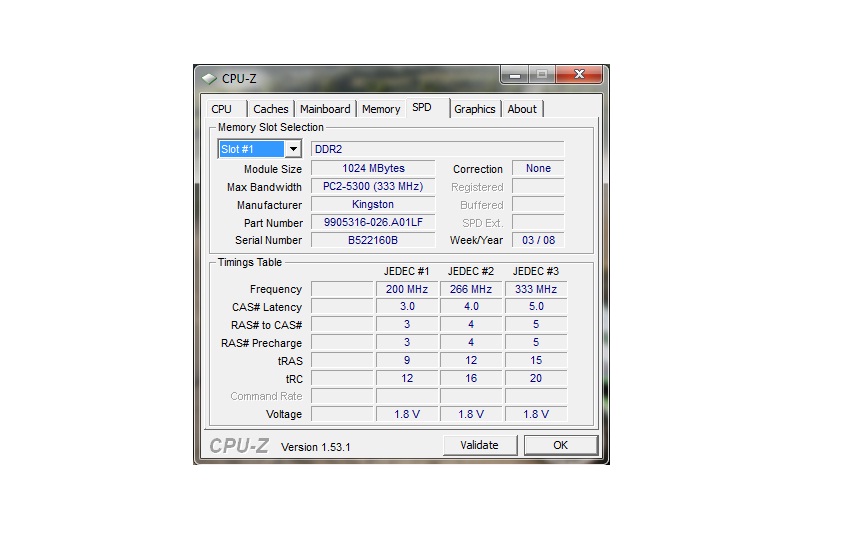864x540 pixels.
Task: Click the Correction value None
Action: (x=538, y=168)
